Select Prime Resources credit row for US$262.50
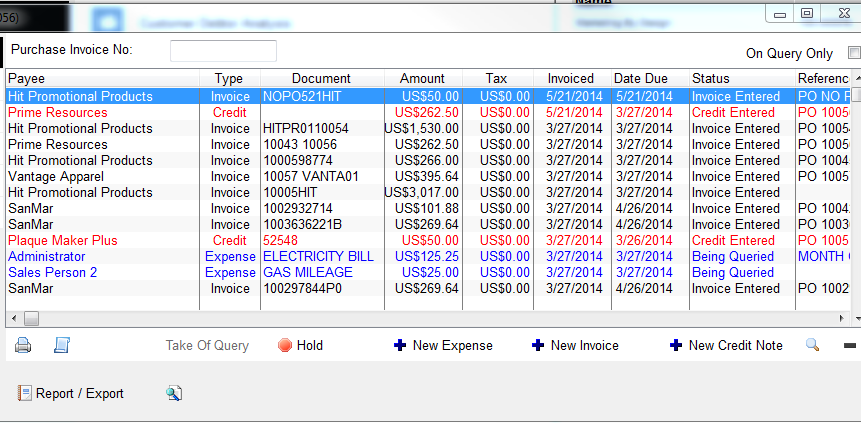861x423 pixels. pyautogui.click(x=428, y=113)
